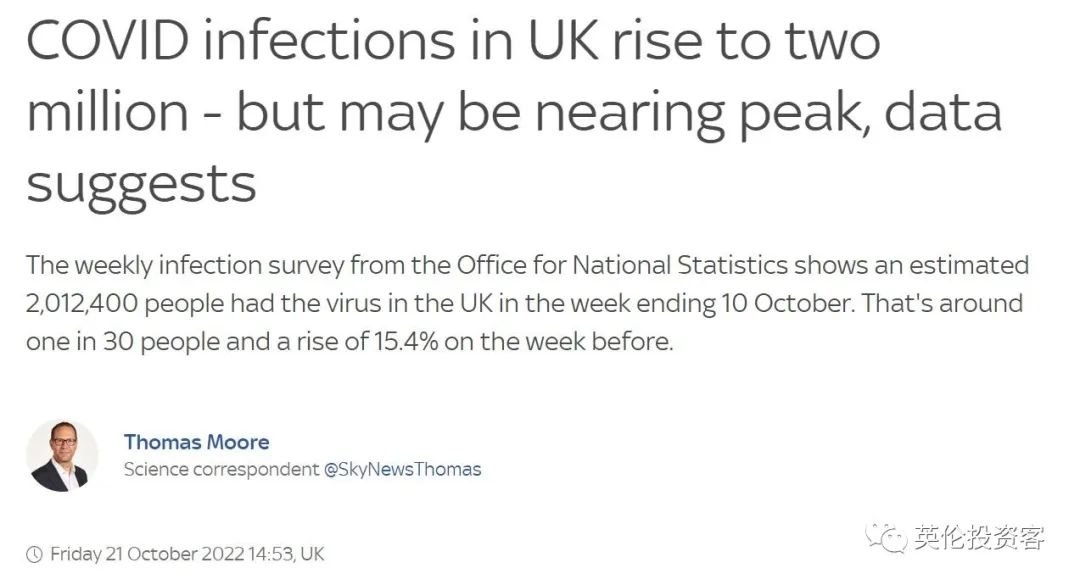Open the Thomas Moore author name link
Screen dimensions: 1080x585
tap(196, 442)
